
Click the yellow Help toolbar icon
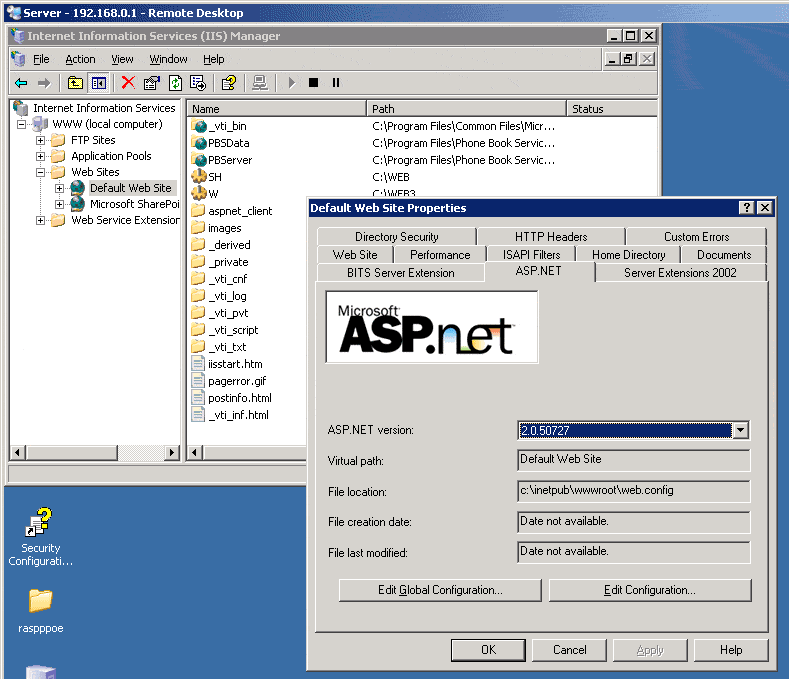pyautogui.click(x=229, y=83)
